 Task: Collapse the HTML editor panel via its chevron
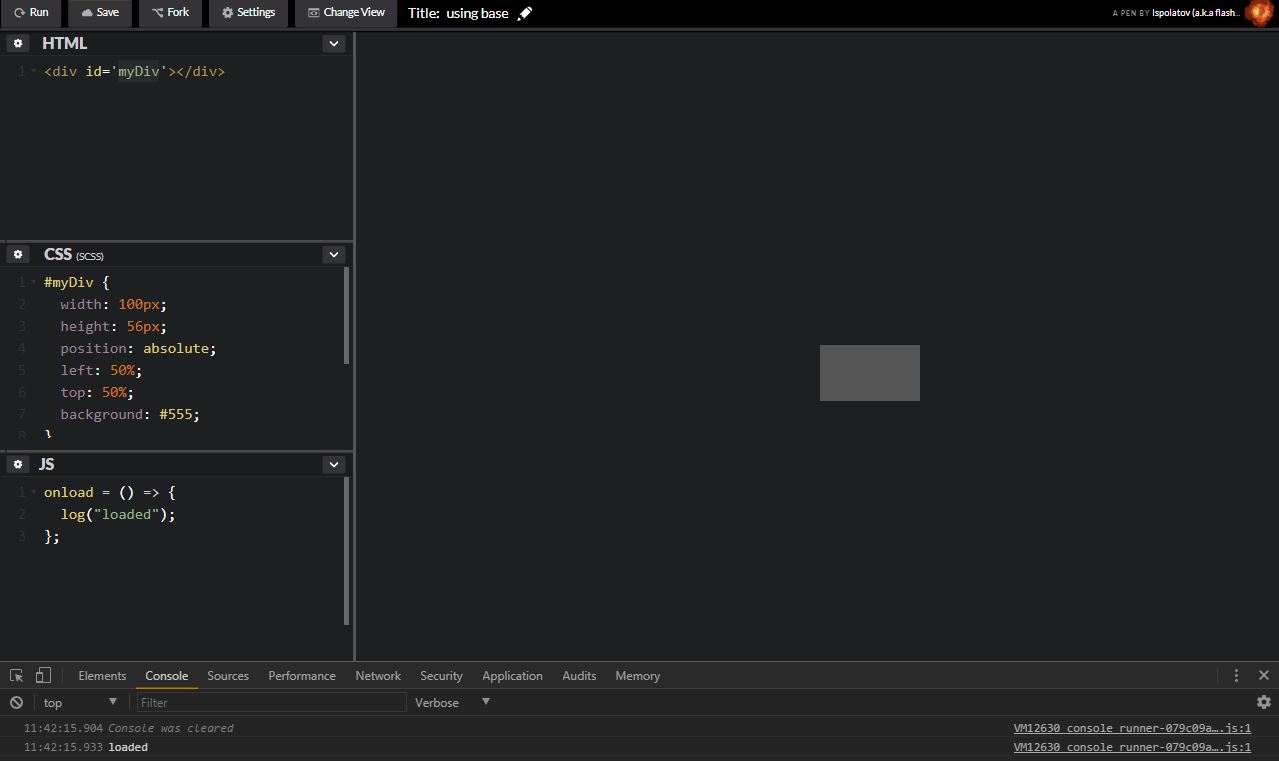[333, 43]
